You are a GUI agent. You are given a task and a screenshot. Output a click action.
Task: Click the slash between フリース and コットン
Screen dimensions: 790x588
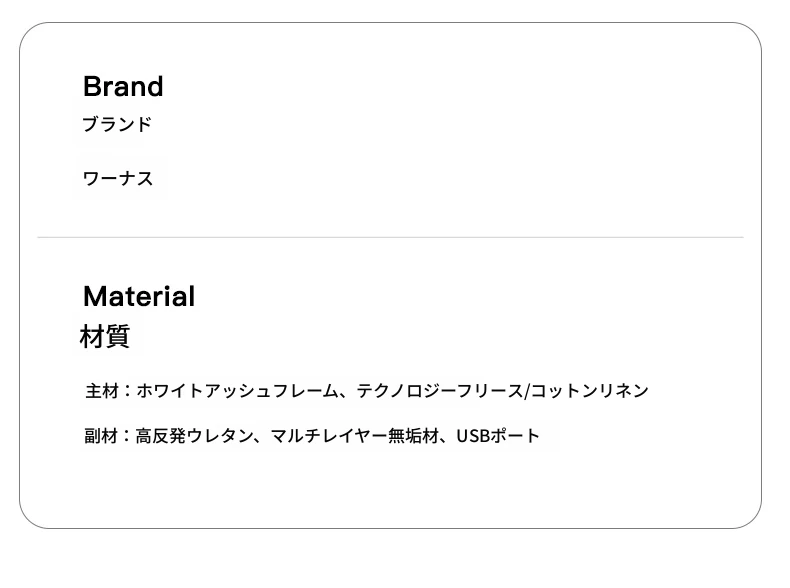point(526,390)
